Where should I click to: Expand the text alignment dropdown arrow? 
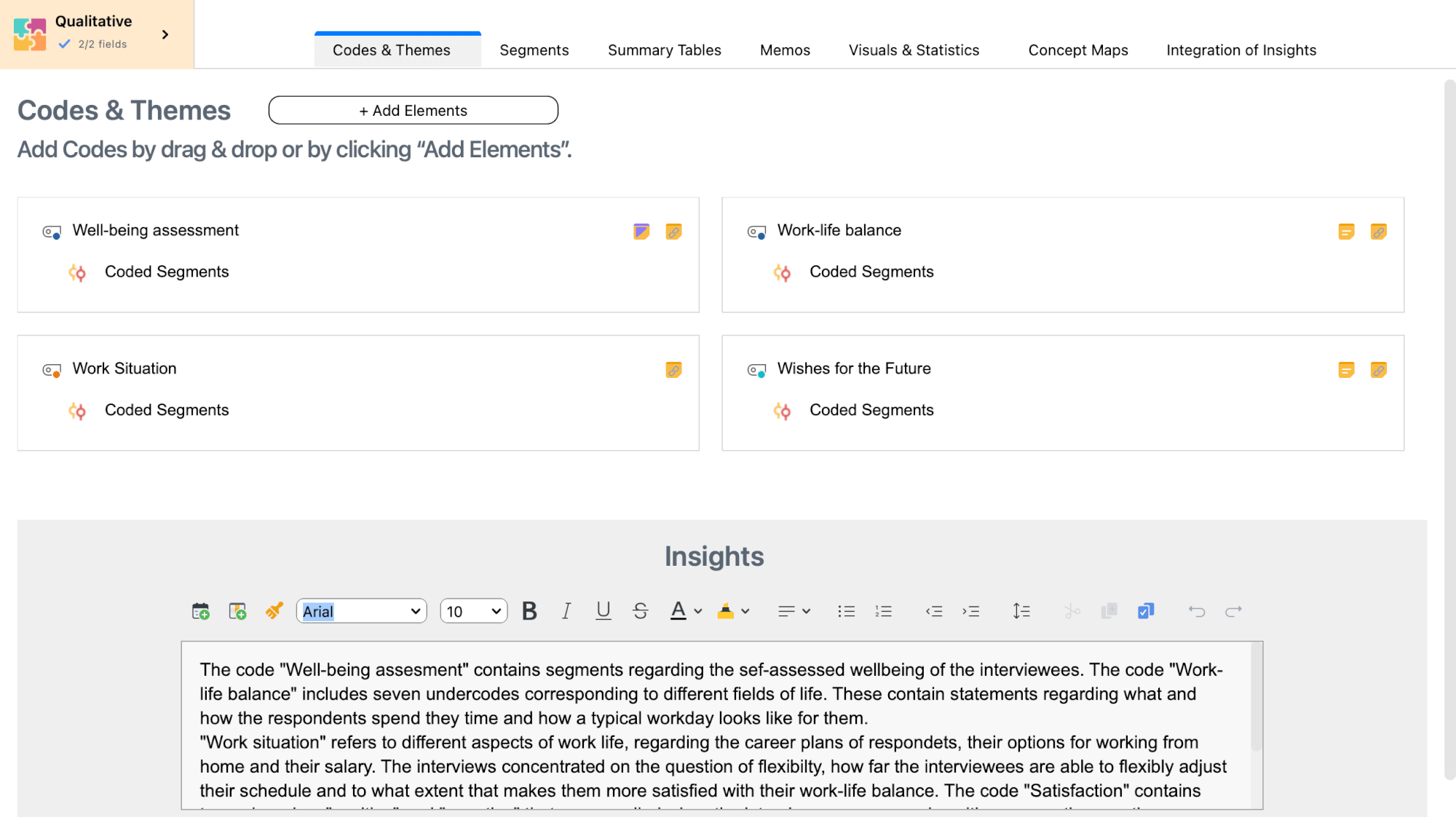tap(806, 611)
